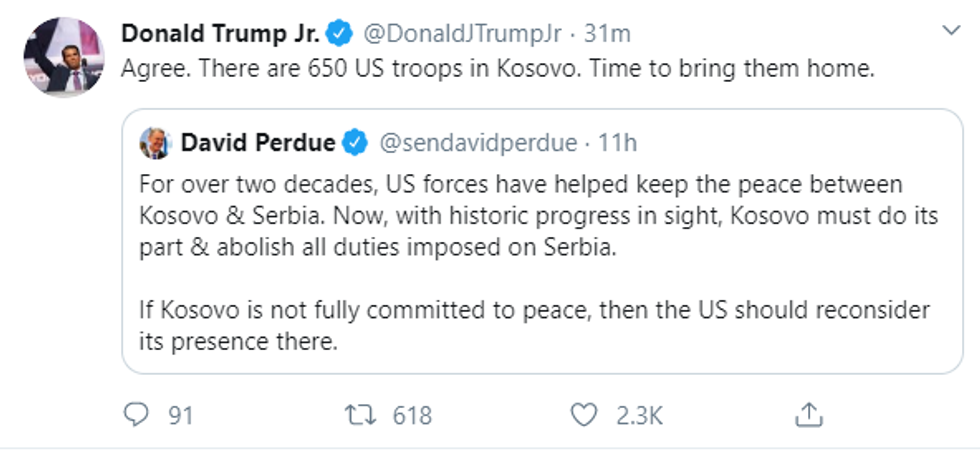The width and height of the screenshot is (980, 450).
Task: Open quoted tweet paragraph starting "For over two decades"
Action: [x=520, y=216]
